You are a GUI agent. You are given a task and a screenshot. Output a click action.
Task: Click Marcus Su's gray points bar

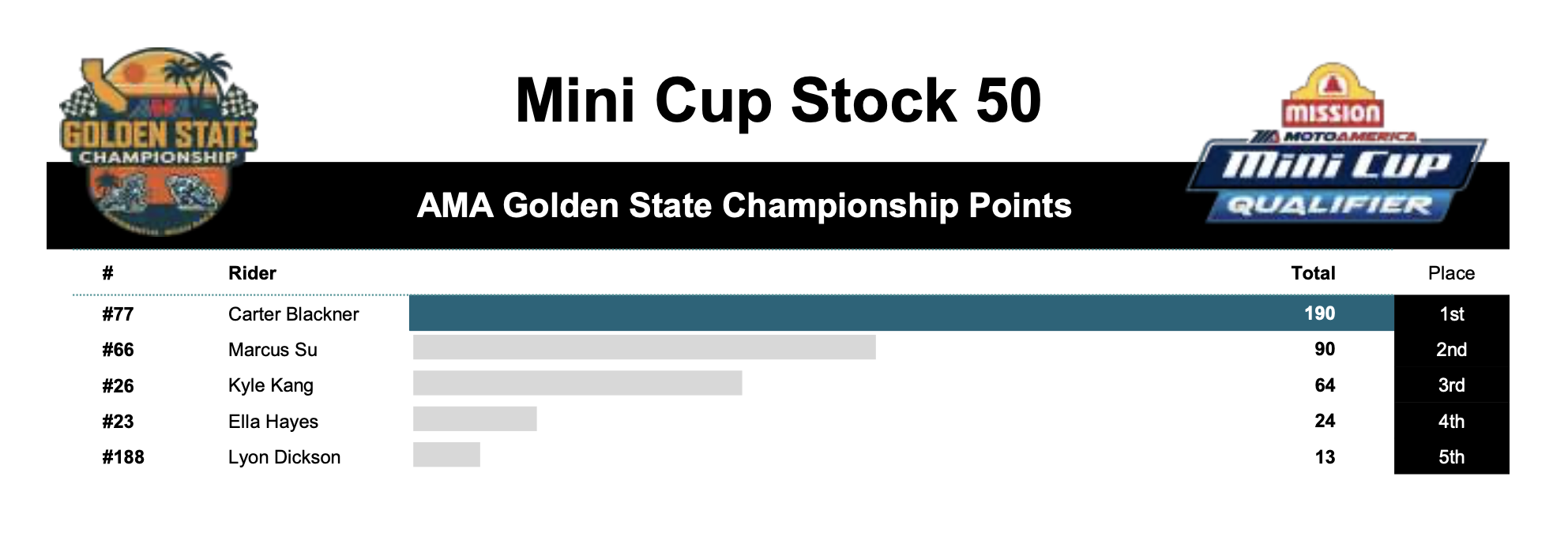pos(645,347)
